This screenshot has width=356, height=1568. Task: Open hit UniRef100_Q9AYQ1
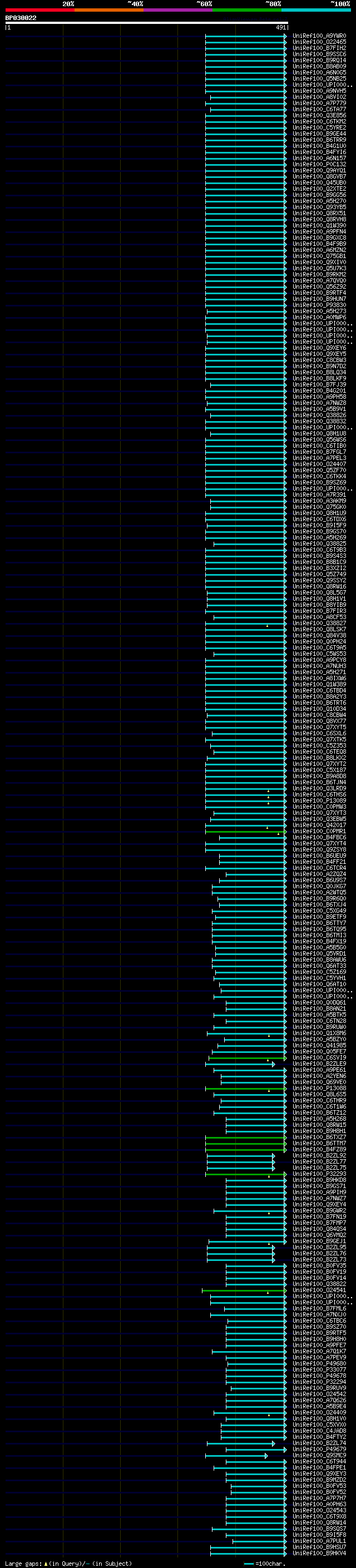319,170
